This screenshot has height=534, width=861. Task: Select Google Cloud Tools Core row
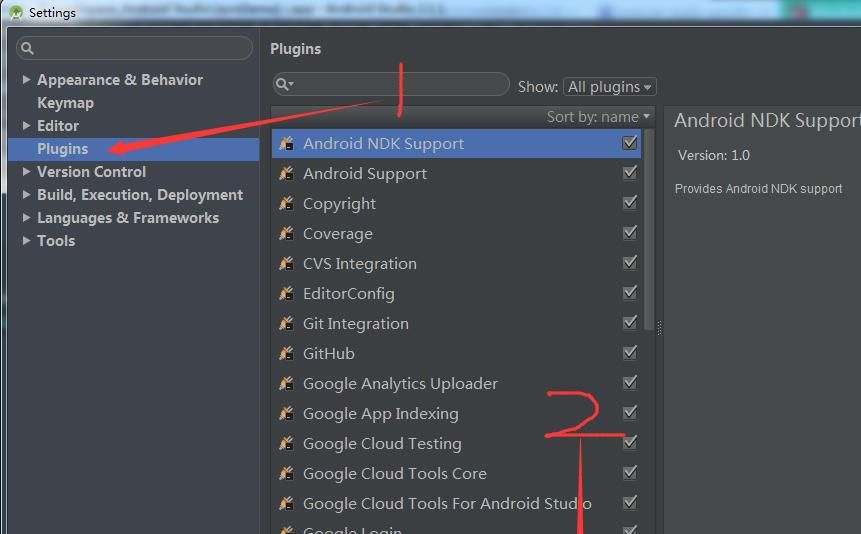(x=456, y=473)
